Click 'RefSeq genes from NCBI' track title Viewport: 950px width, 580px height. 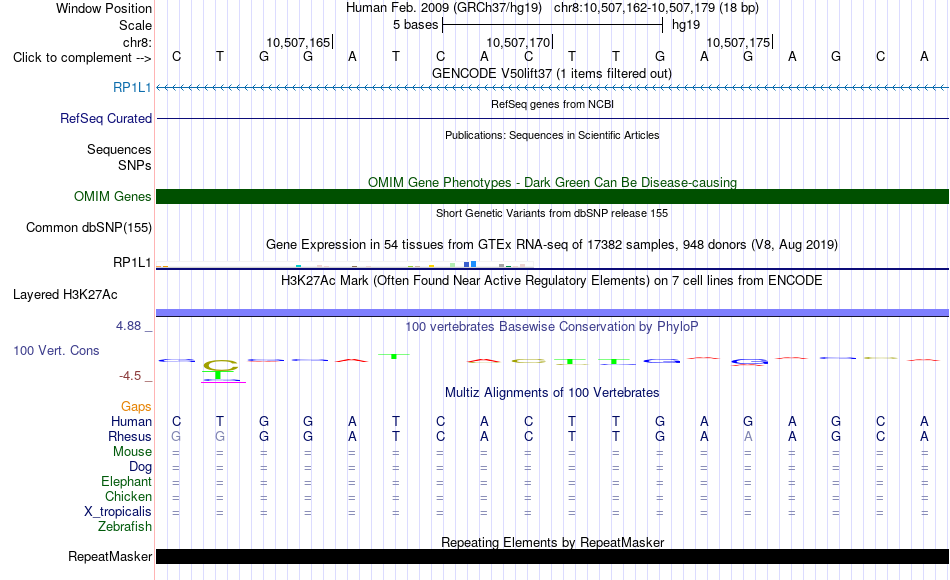[x=553, y=104]
